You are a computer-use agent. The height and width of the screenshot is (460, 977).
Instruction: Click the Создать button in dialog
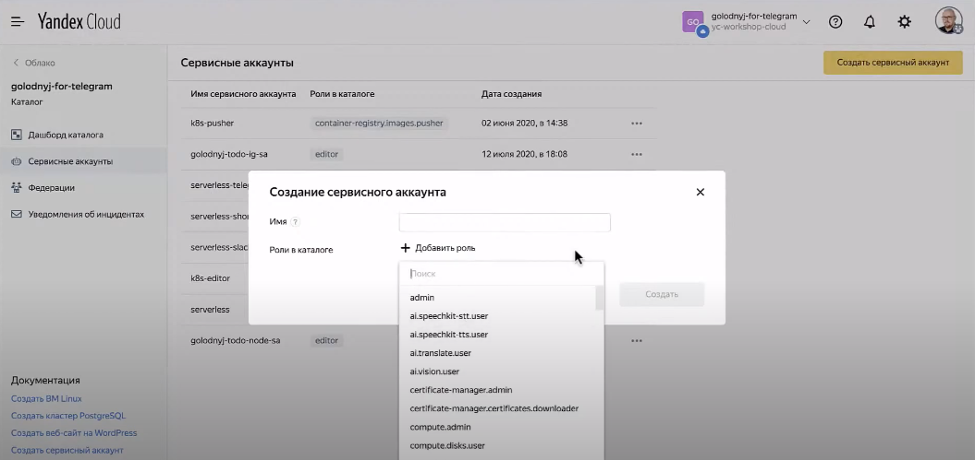pos(662,294)
